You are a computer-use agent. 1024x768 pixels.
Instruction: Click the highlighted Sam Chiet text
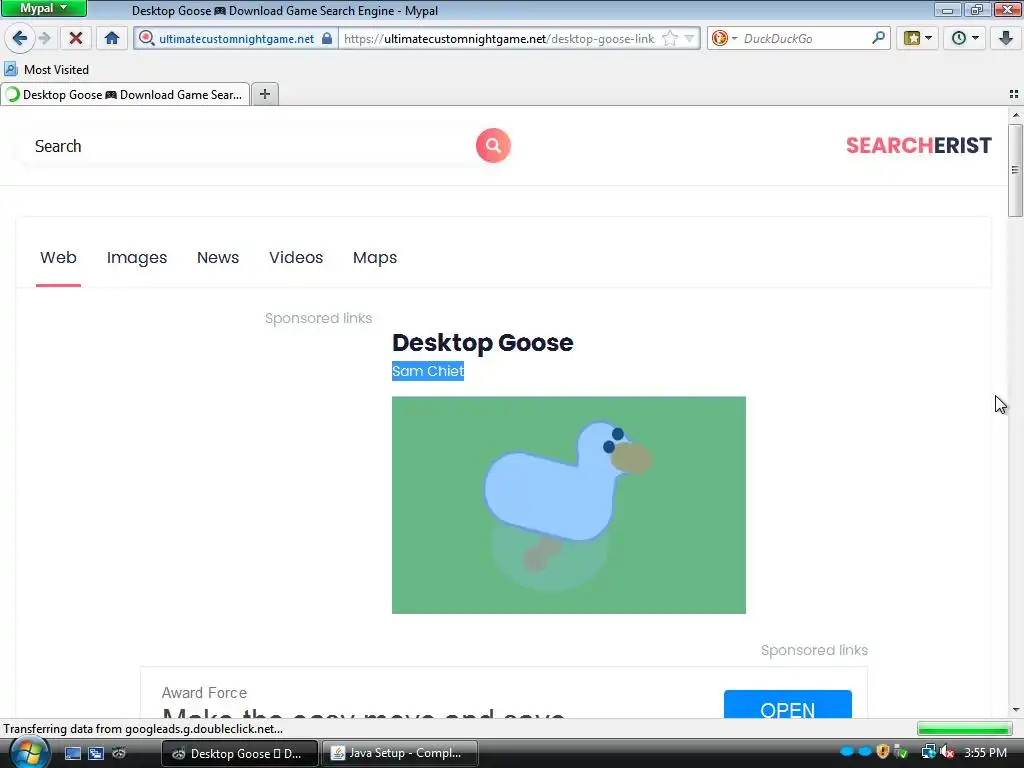tap(428, 371)
